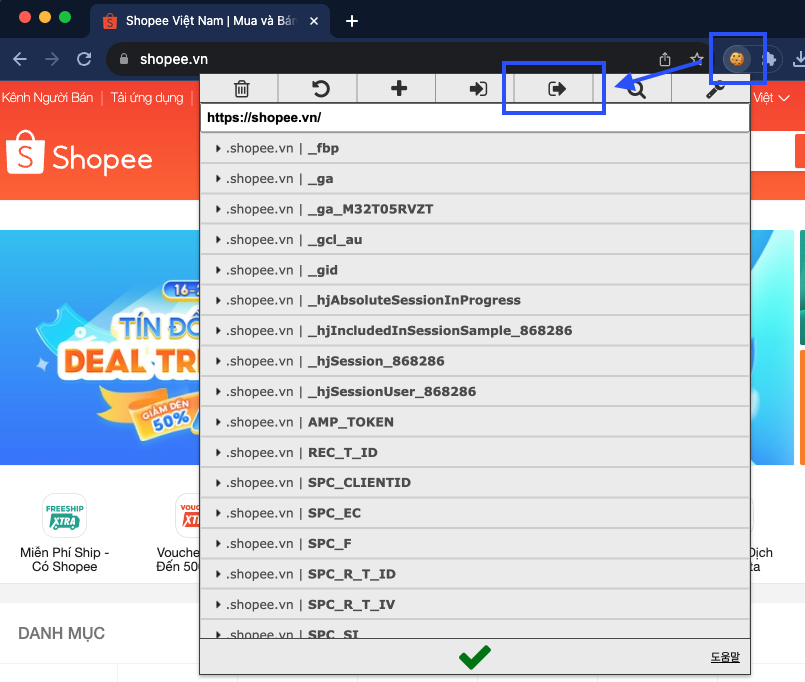This screenshot has width=805, height=682.
Task: Expand the SPC_R_T_IV cookie row
Action: [475, 604]
